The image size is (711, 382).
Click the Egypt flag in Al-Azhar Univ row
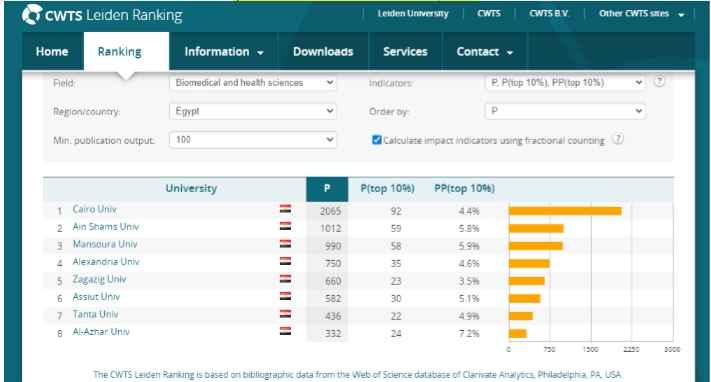285,331
